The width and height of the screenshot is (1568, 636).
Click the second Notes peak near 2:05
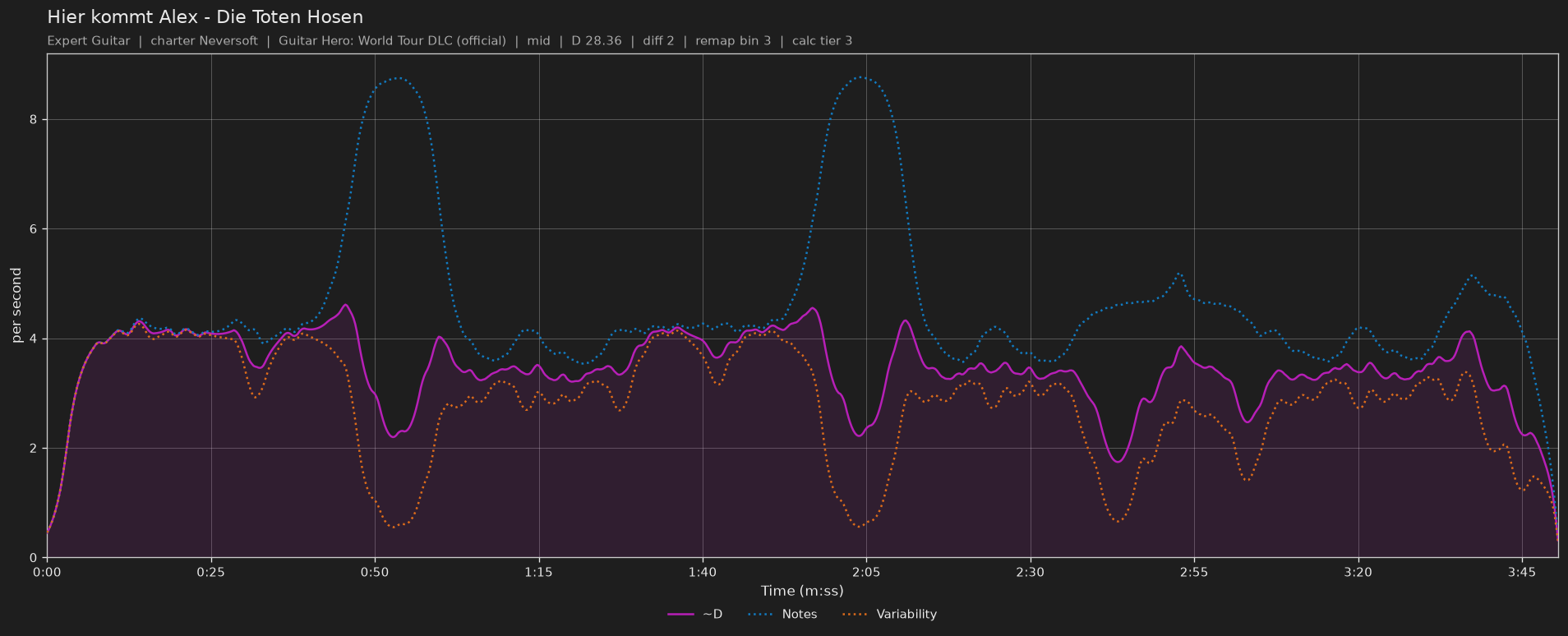coord(860,77)
